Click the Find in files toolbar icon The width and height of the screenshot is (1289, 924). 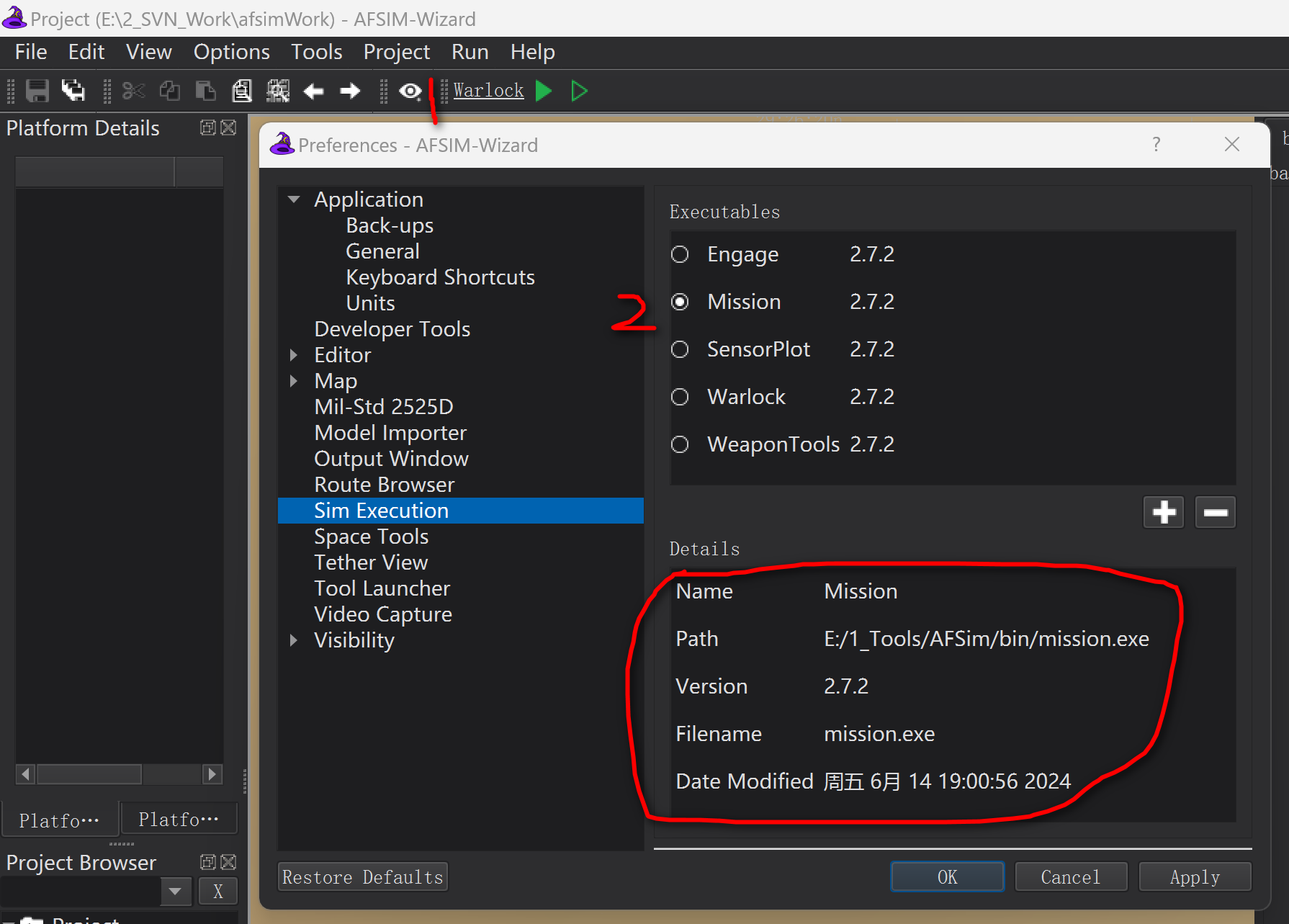click(x=278, y=91)
